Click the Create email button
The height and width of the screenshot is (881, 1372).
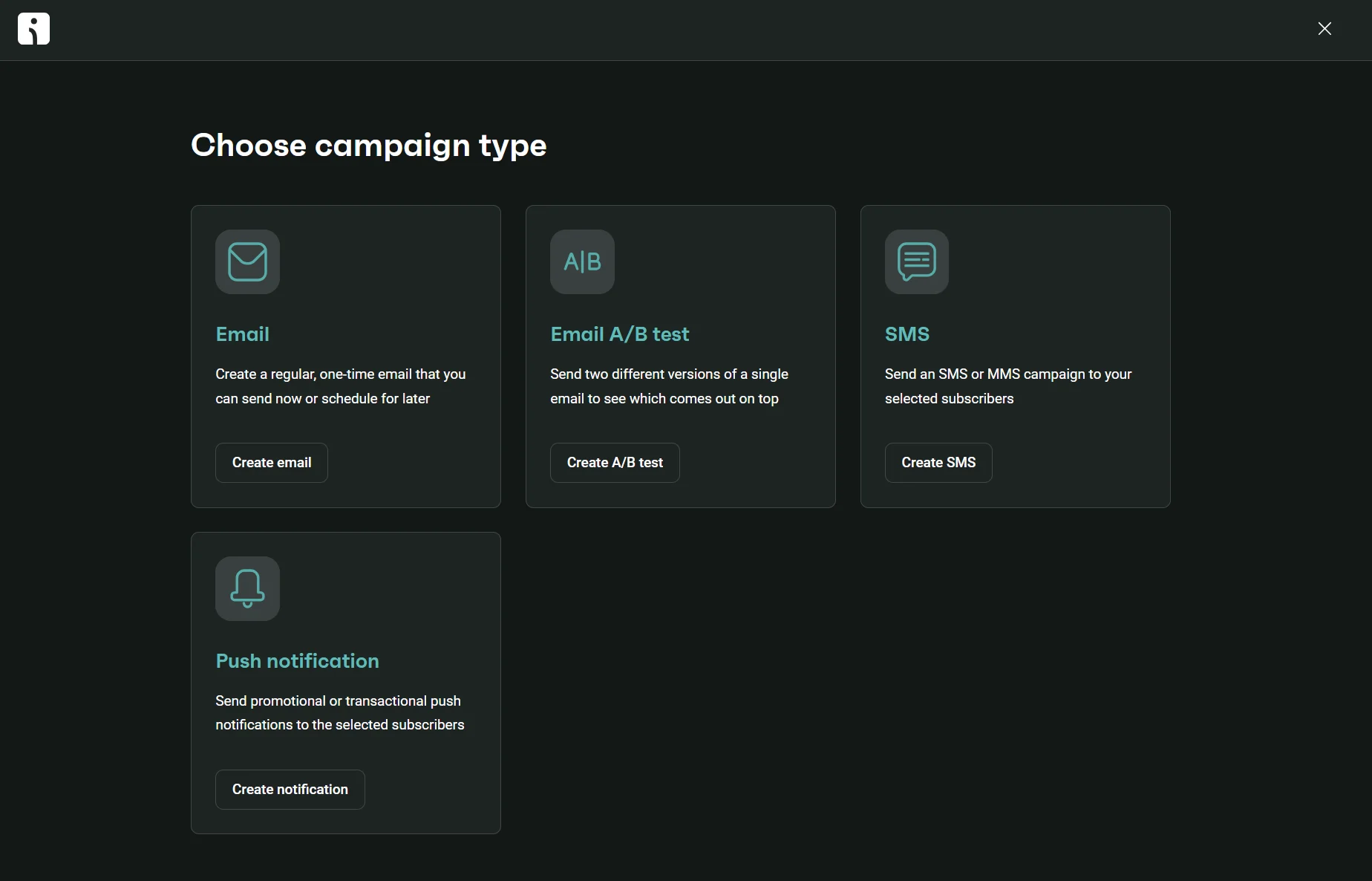(272, 463)
